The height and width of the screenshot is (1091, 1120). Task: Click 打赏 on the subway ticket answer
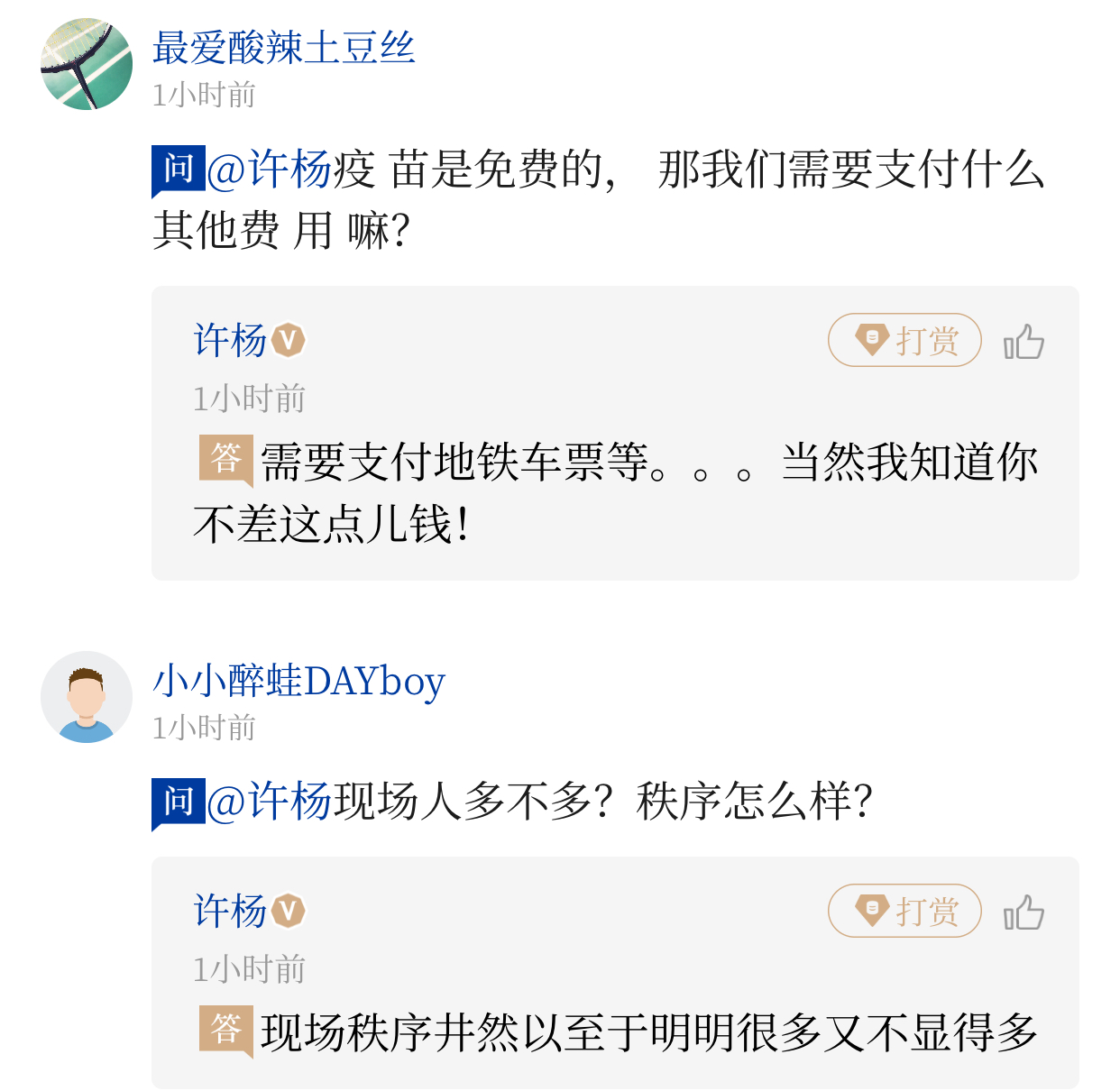coord(904,341)
